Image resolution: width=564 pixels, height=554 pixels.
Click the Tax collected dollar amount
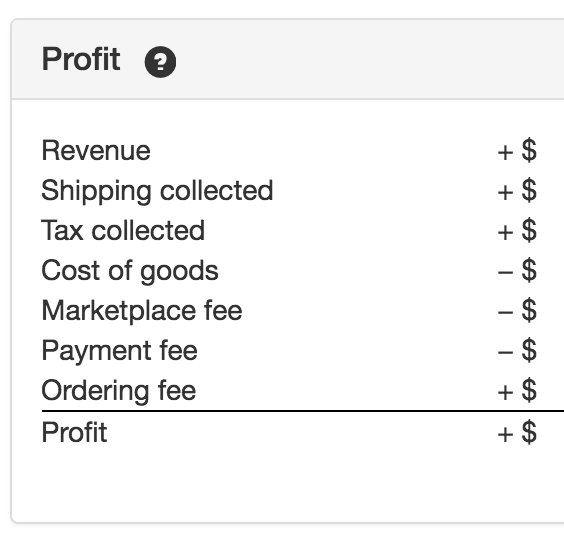tap(517, 231)
